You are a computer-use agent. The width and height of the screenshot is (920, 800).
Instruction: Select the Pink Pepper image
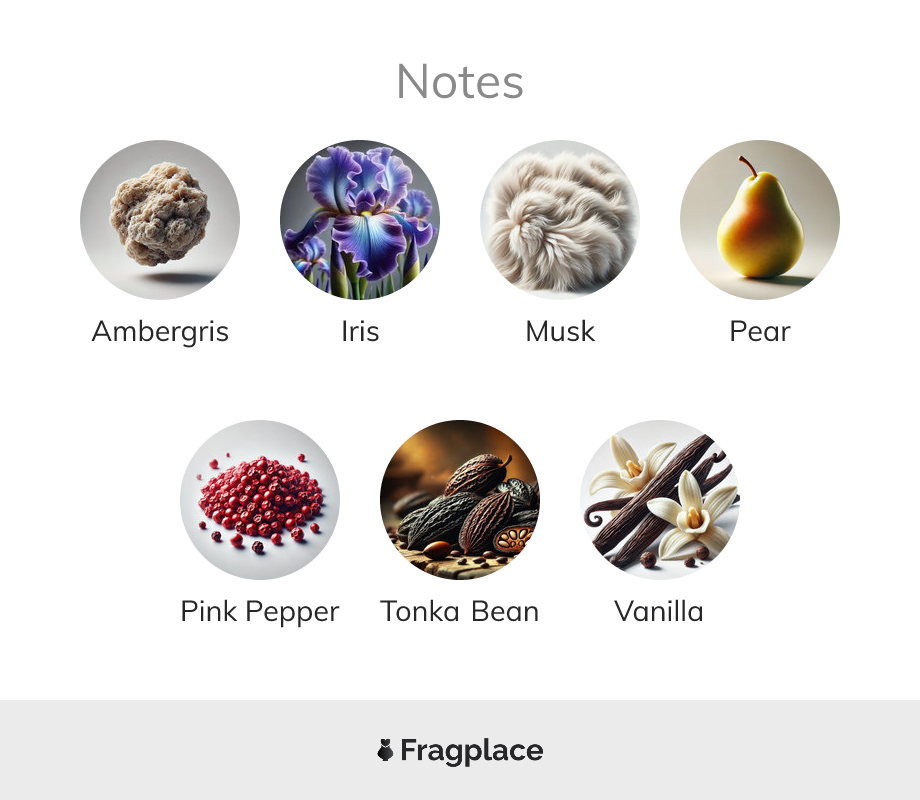[260, 499]
